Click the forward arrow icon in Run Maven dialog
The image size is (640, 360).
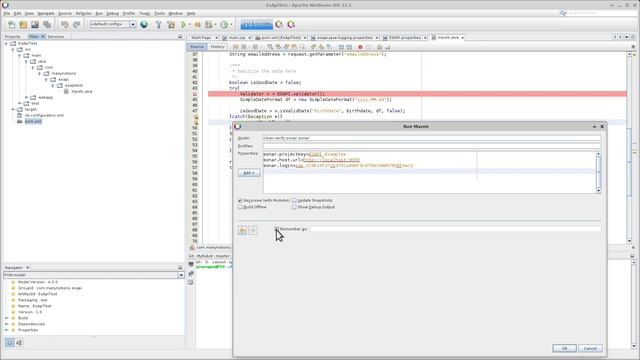(253, 230)
